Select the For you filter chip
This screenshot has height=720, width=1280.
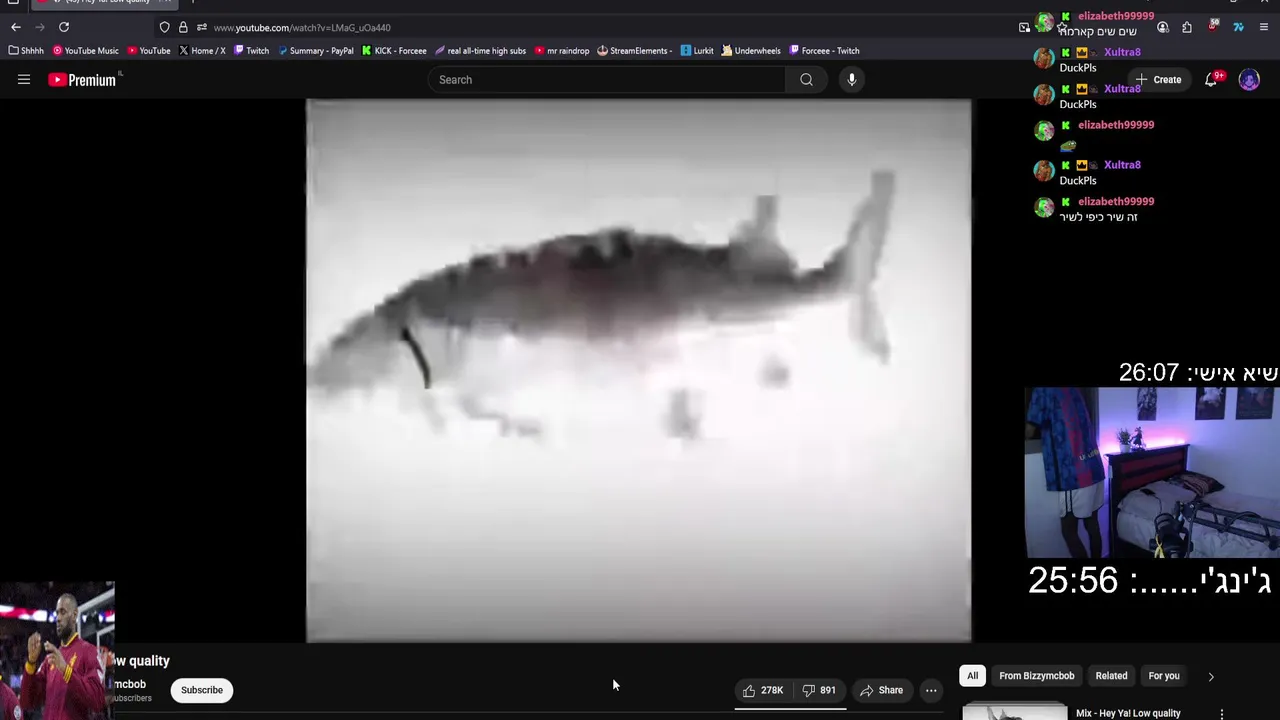(1164, 676)
